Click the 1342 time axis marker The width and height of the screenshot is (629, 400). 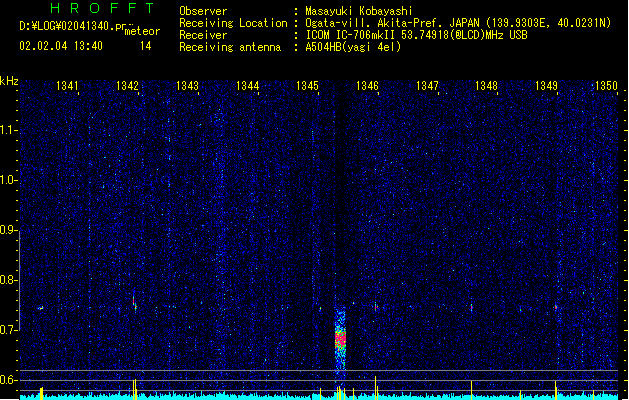click(127, 86)
